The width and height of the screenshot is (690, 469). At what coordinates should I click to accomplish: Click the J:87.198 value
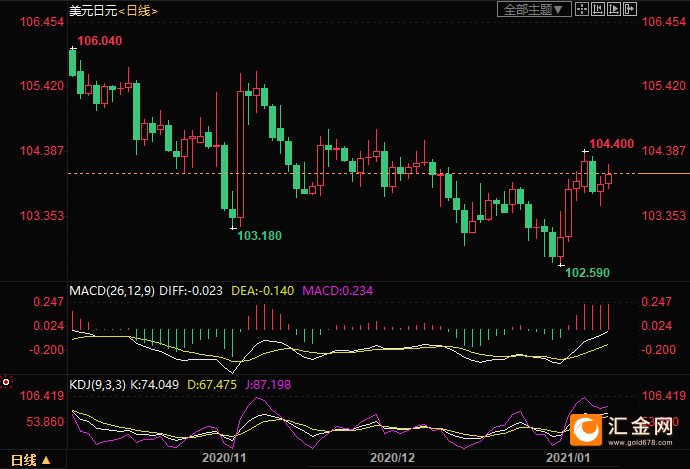[x=268, y=385]
